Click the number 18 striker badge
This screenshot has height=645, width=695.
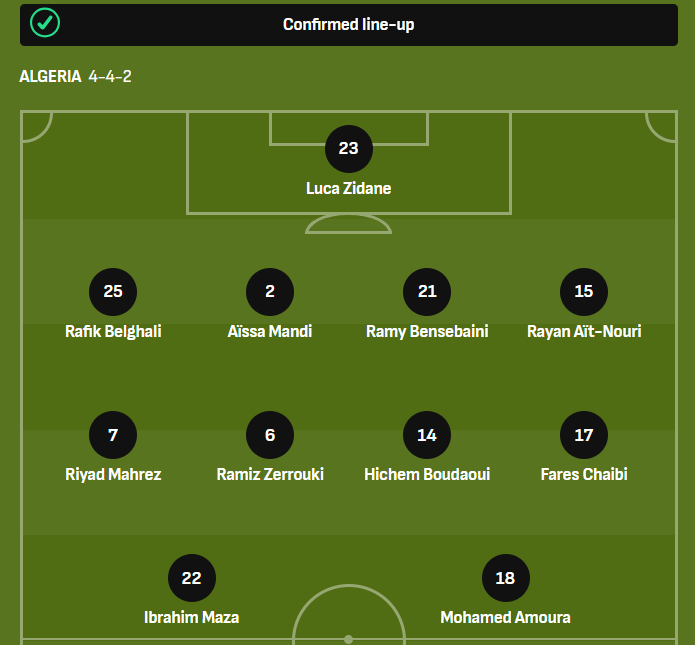tap(505, 578)
